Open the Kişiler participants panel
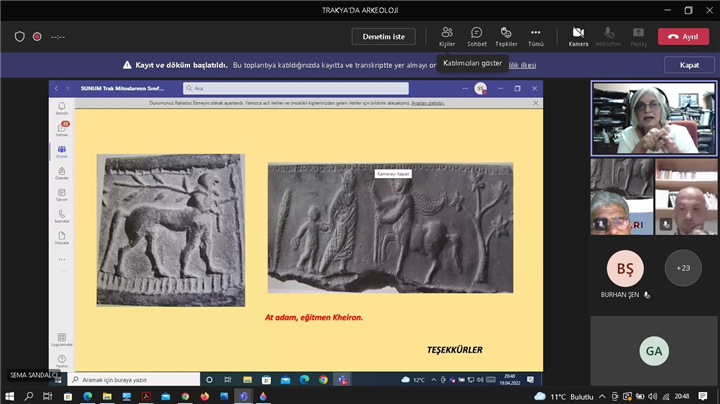The width and height of the screenshot is (720, 404). [447, 37]
